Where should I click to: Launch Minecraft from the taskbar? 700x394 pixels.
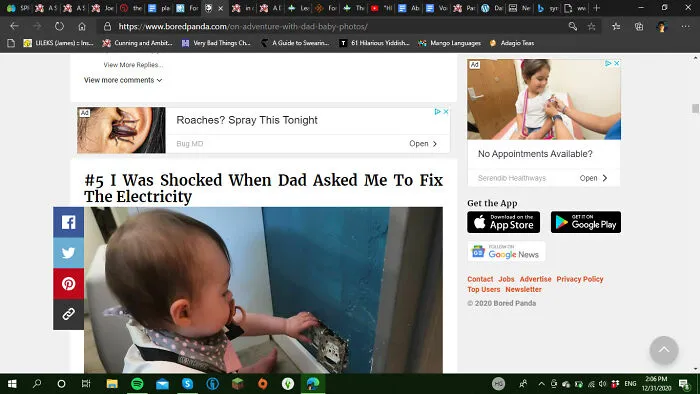click(238, 384)
